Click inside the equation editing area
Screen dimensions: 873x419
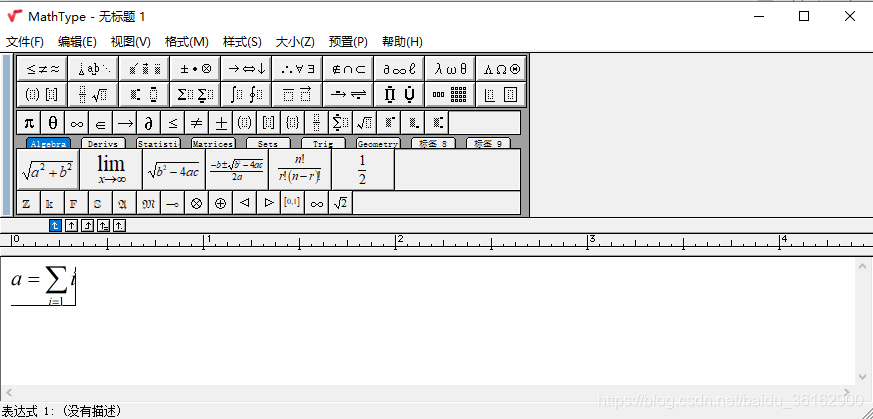click(428, 321)
